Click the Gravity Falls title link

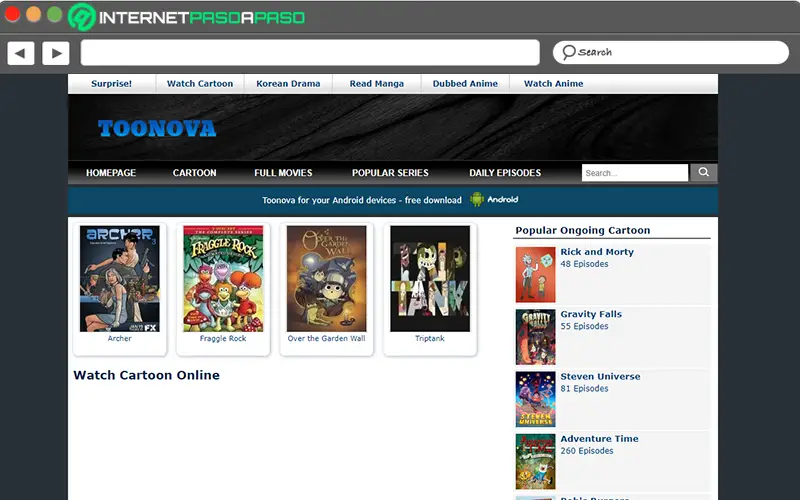pos(591,314)
